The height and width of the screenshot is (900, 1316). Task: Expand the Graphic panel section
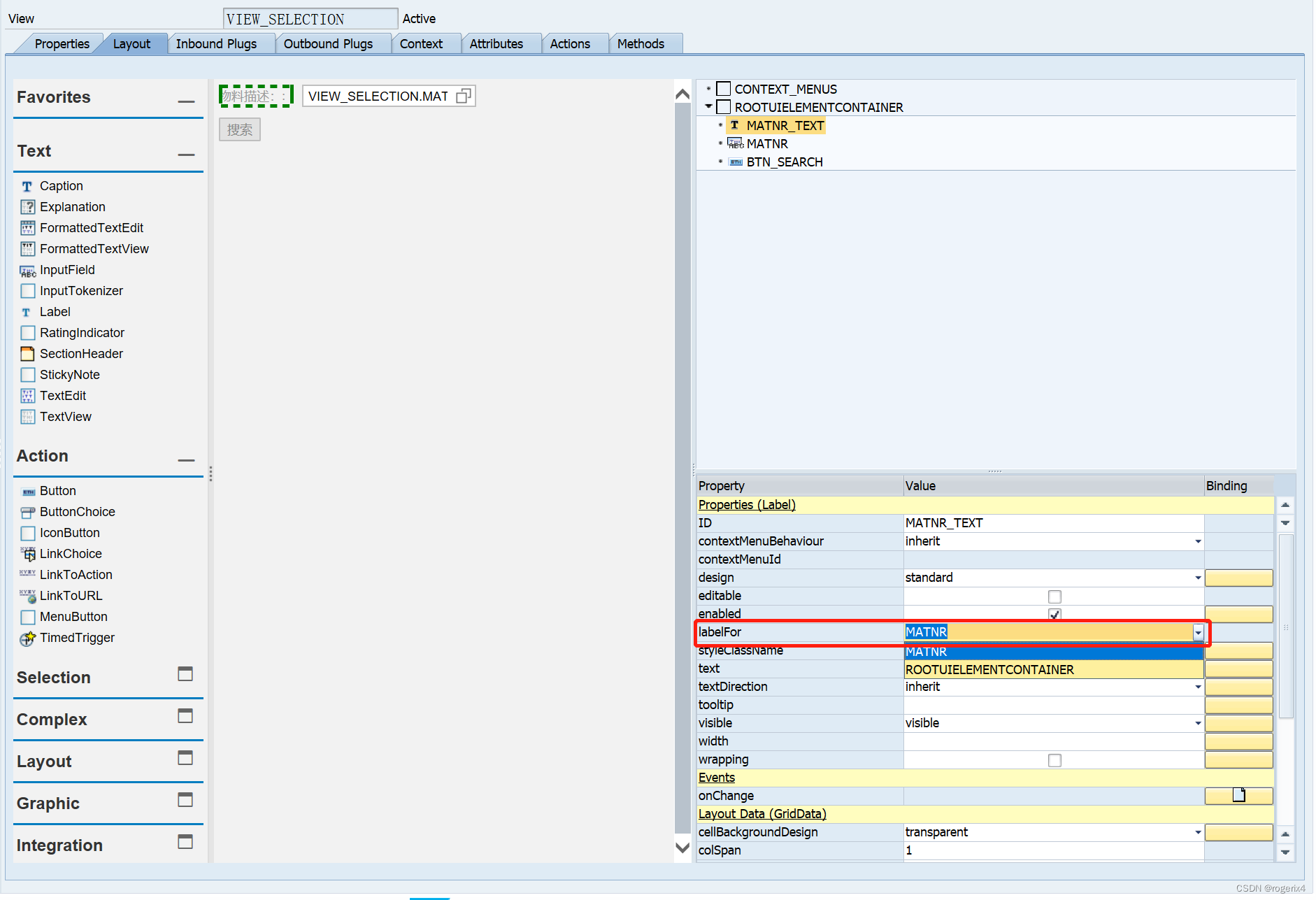tap(185, 800)
